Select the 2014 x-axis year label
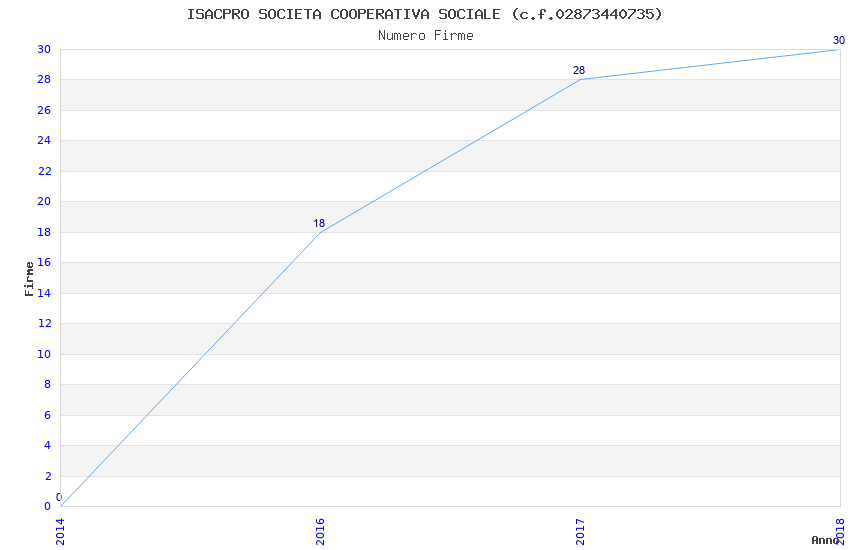This screenshot has width=850, height=550. click(x=60, y=532)
